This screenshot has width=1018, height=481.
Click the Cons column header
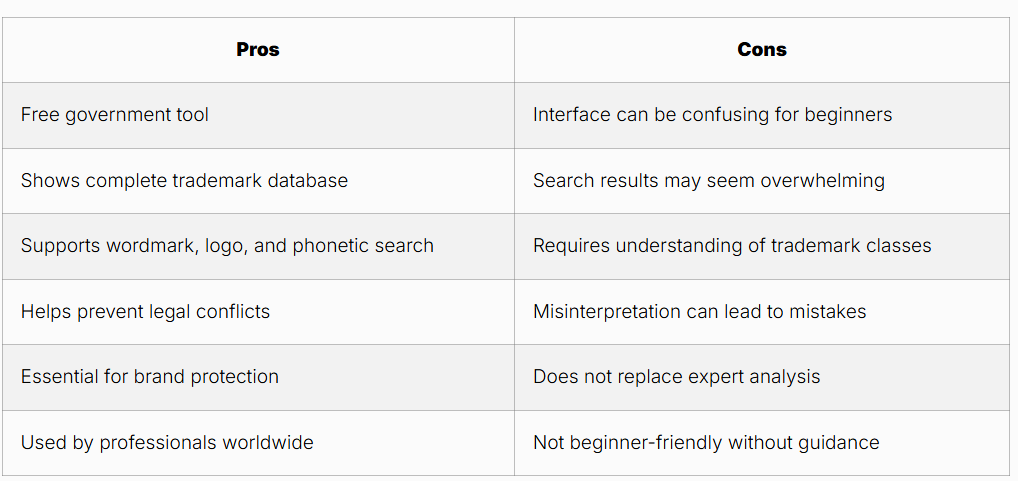[x=762, y=49]
